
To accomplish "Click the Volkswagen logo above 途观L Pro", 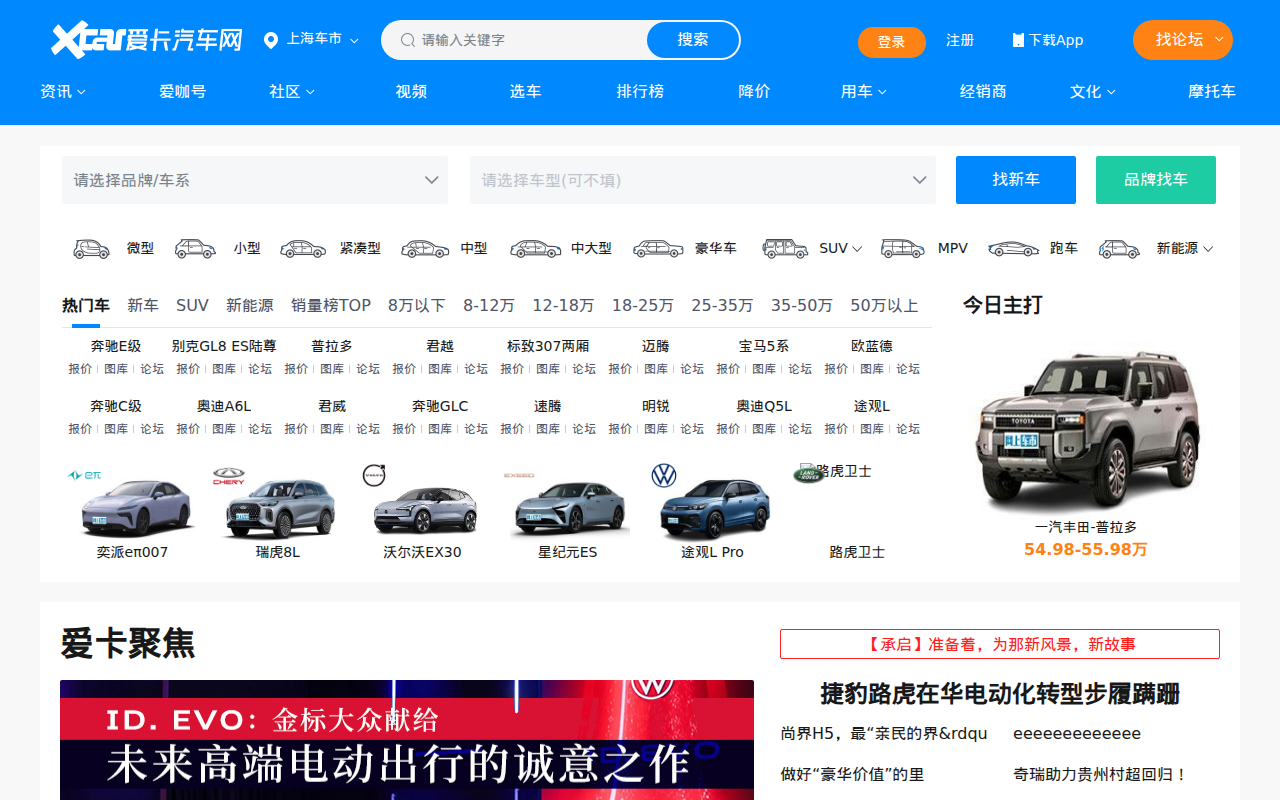I will point(664,475).
